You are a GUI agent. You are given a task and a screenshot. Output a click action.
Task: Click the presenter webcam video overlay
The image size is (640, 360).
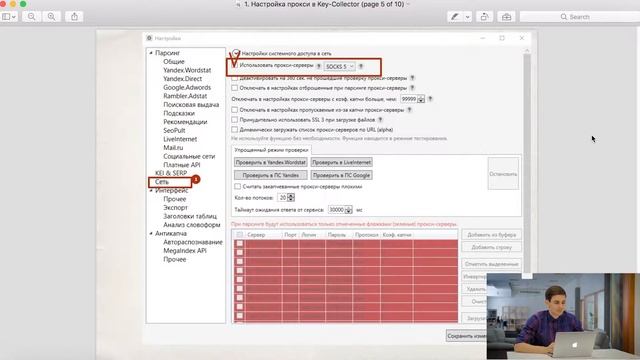(563, 316)
